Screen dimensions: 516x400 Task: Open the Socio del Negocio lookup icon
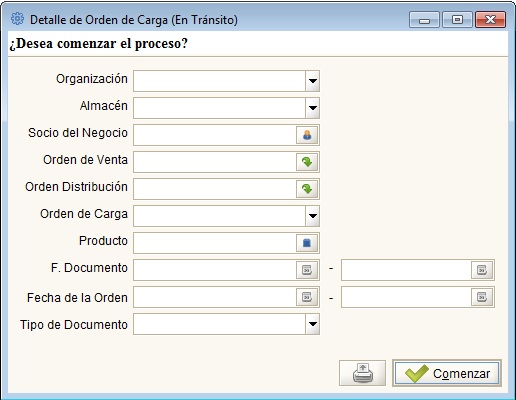[307, 135]
